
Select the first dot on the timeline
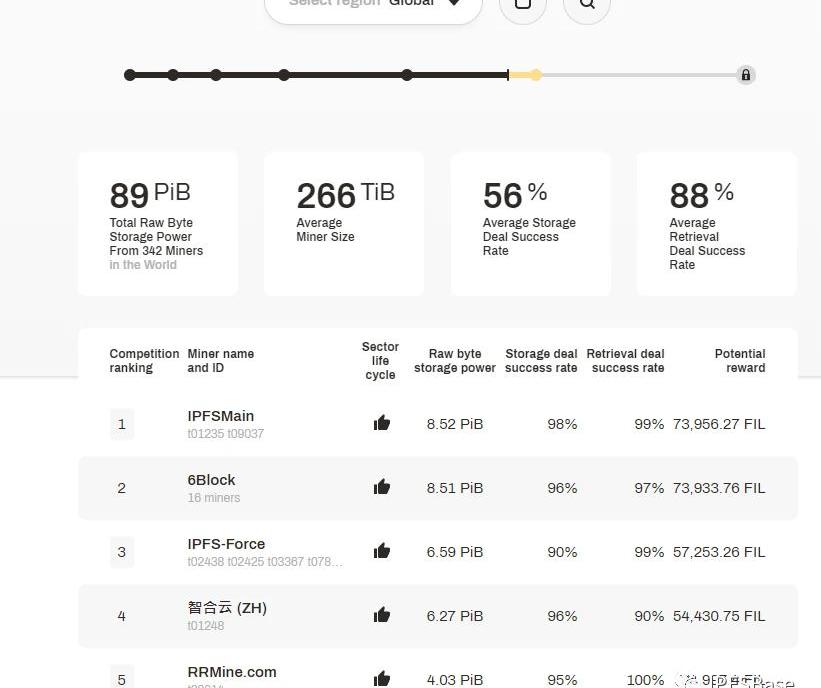130,75
